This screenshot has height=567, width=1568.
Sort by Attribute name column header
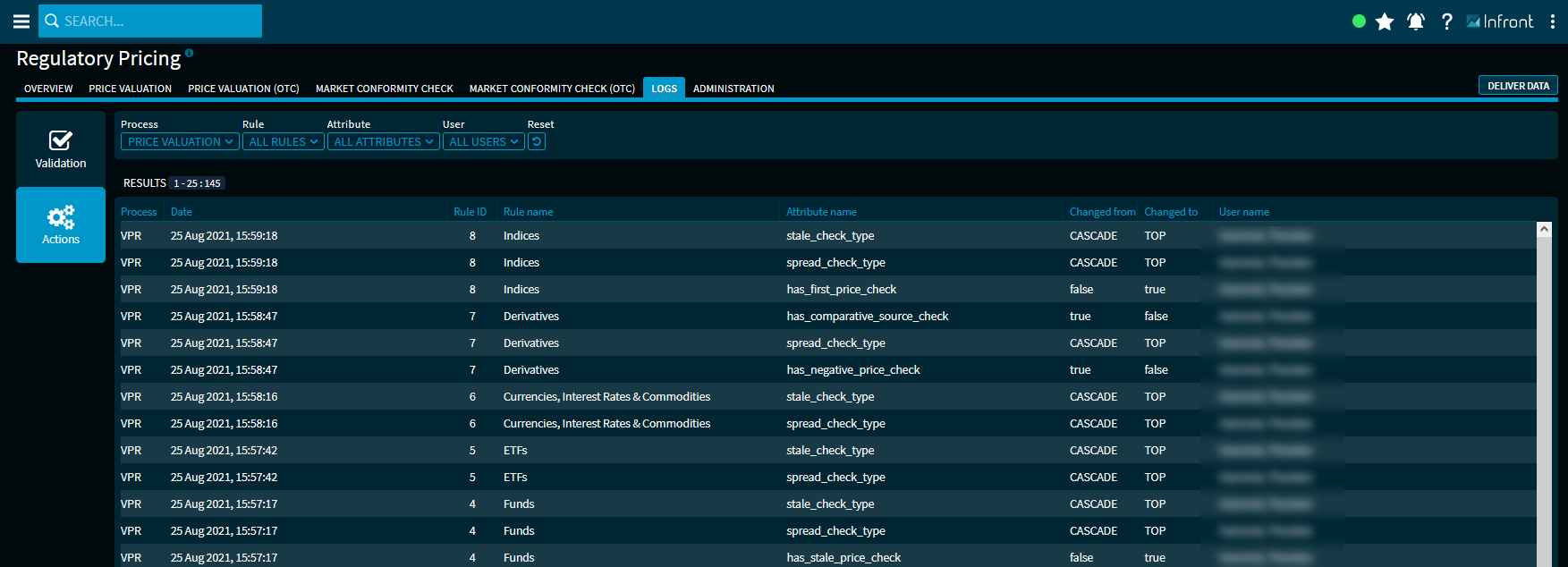821,212
